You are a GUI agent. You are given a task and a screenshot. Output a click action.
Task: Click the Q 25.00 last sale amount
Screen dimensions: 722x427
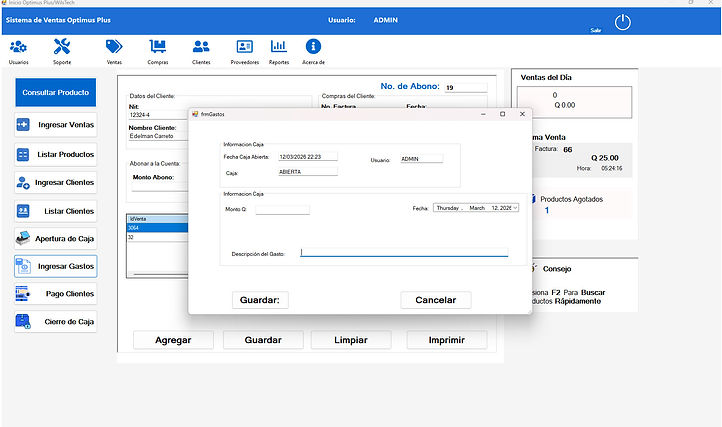coord(605,158)
